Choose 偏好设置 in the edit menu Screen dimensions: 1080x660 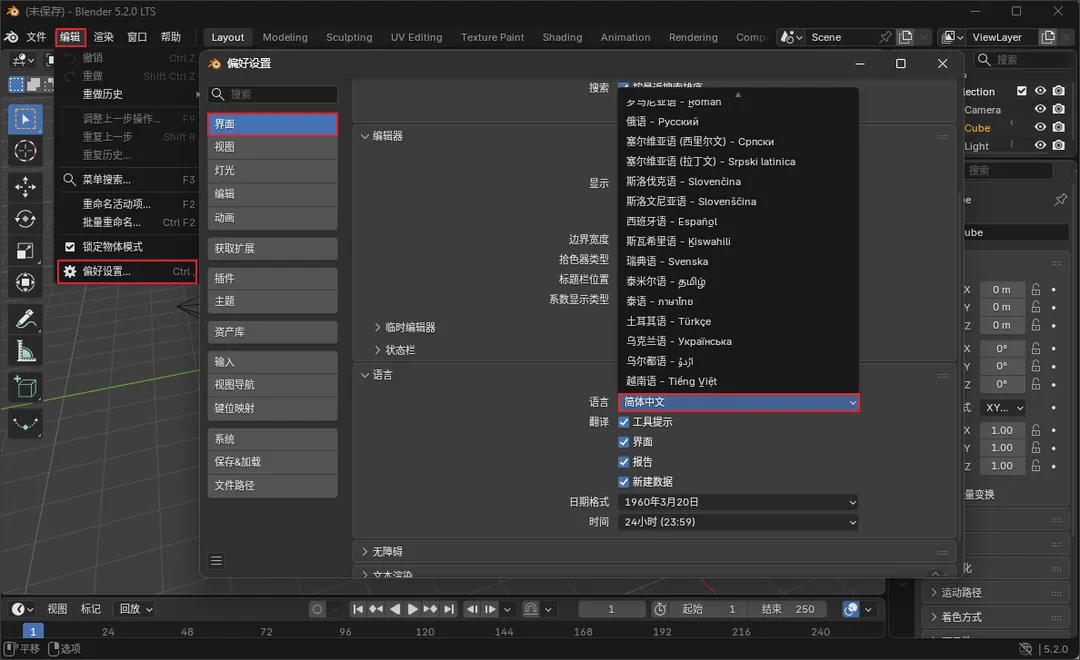127,271
